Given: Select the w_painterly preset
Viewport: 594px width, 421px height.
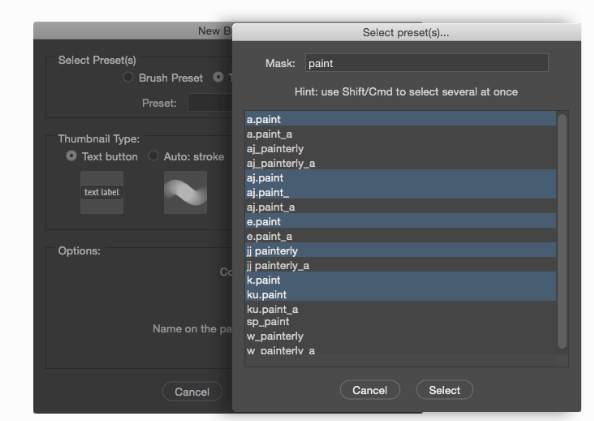Looking at the screenshot, I should pyautogui.click(x=400, y=336).
